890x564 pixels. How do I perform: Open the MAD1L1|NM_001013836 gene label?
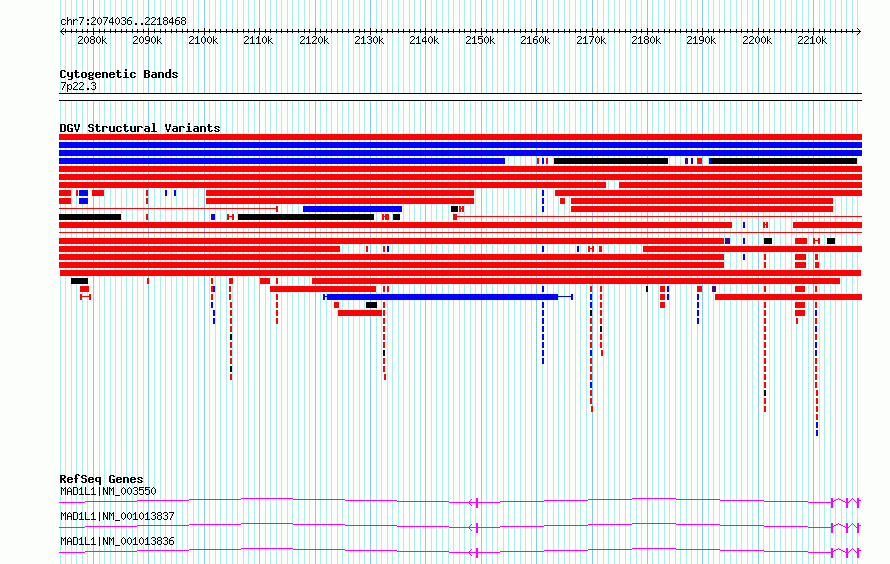click(x=117, y=541)
